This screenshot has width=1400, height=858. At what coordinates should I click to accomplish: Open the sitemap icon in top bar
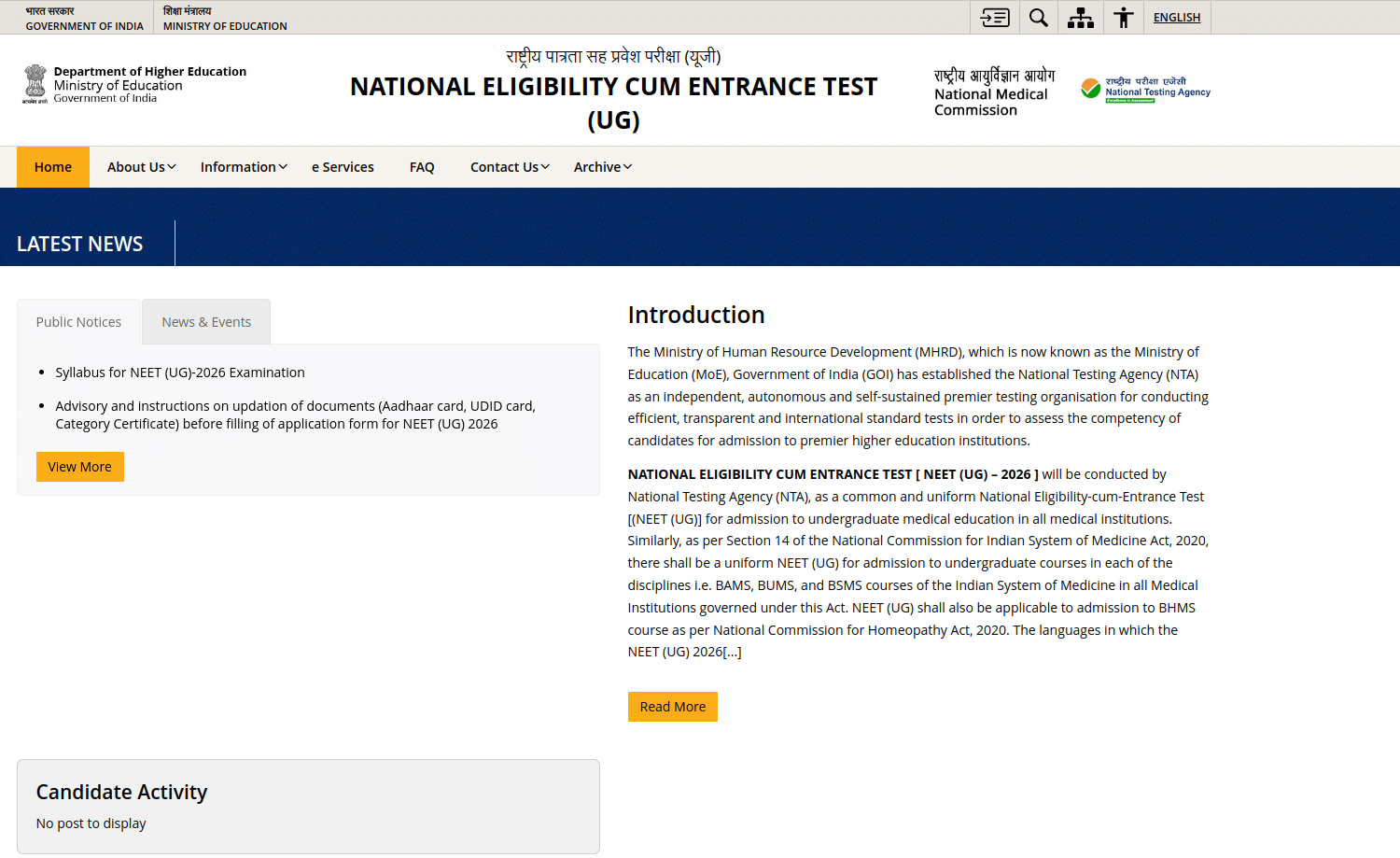pyautogui.click(x=1081, y=18)
